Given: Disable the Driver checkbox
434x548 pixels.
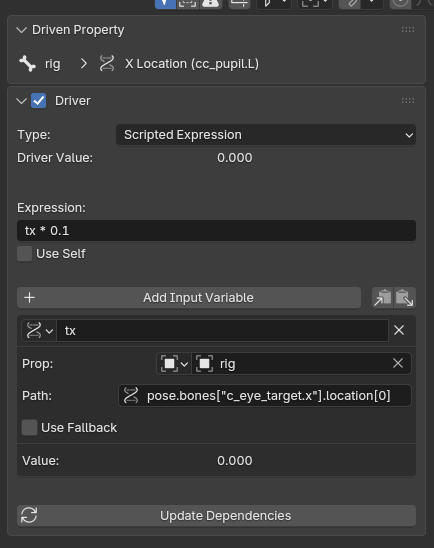Looking at the screenshot, I should pos(38,101).
